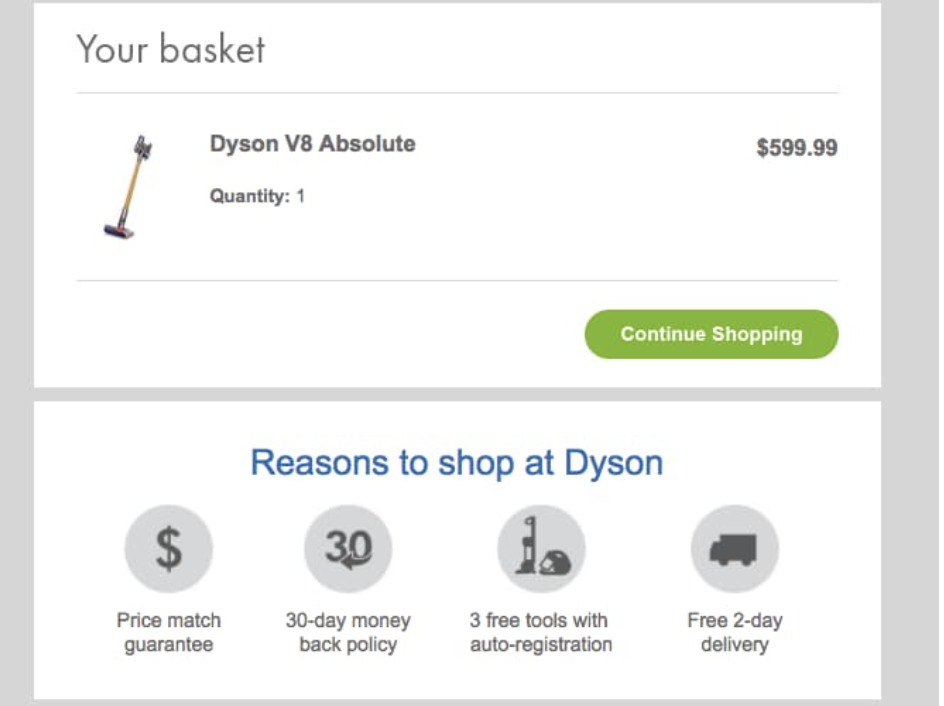This screenshot has height=706, width=944.
Task: Click the Price match guarantee label
Action: coord(167,631)
